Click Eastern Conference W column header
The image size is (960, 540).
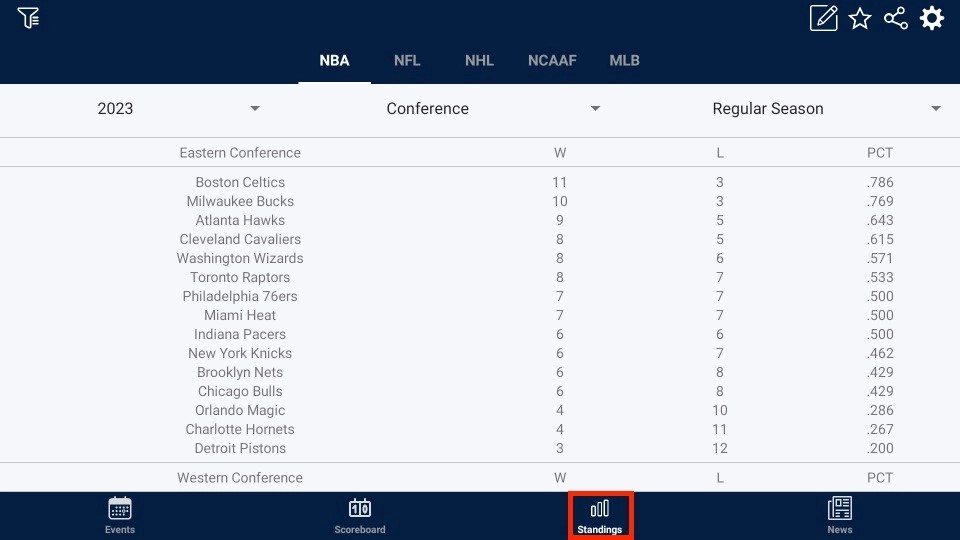tap(560, 152)
